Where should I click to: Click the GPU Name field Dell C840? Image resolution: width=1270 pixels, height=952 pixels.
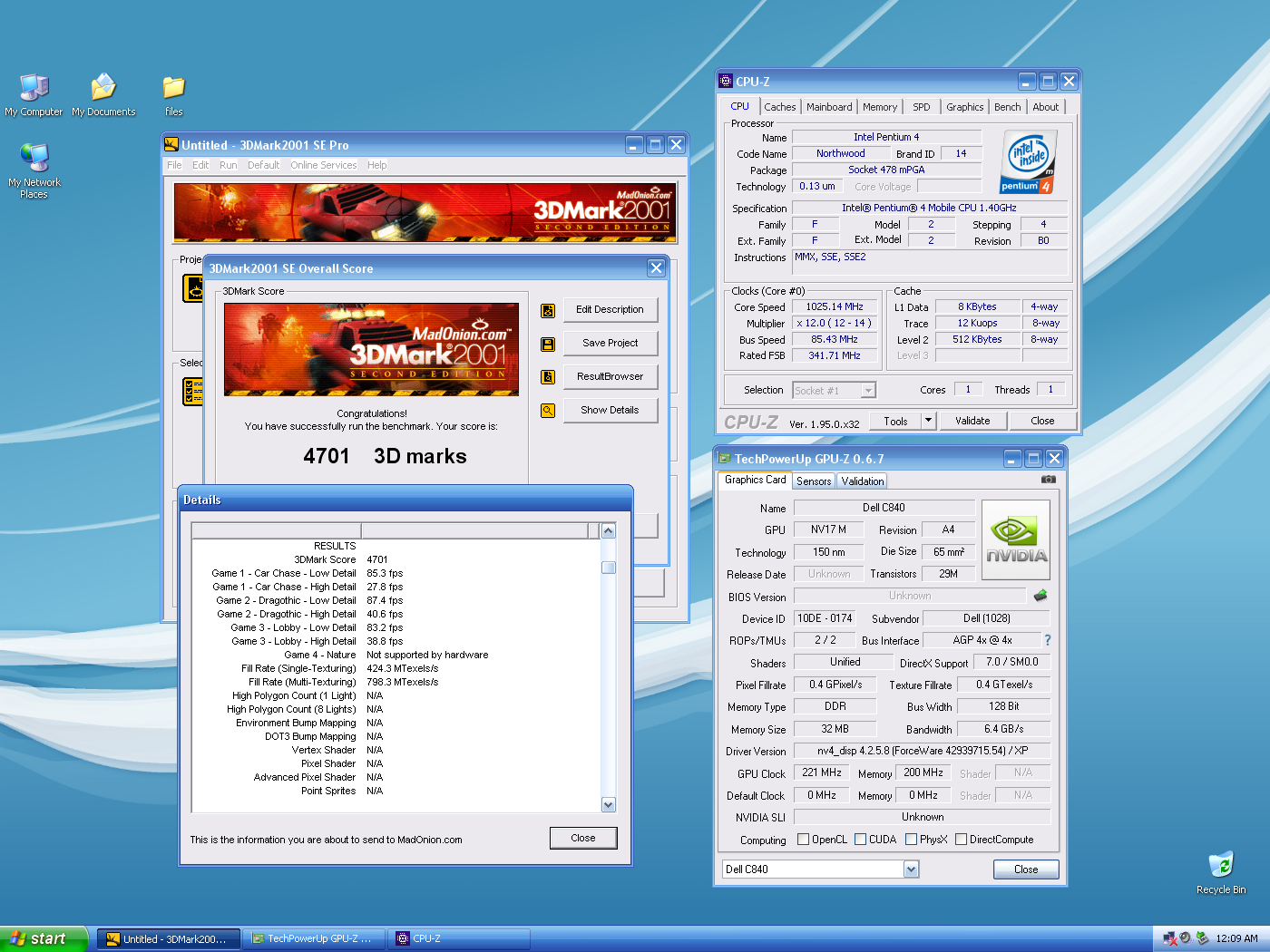click(884, 508)
